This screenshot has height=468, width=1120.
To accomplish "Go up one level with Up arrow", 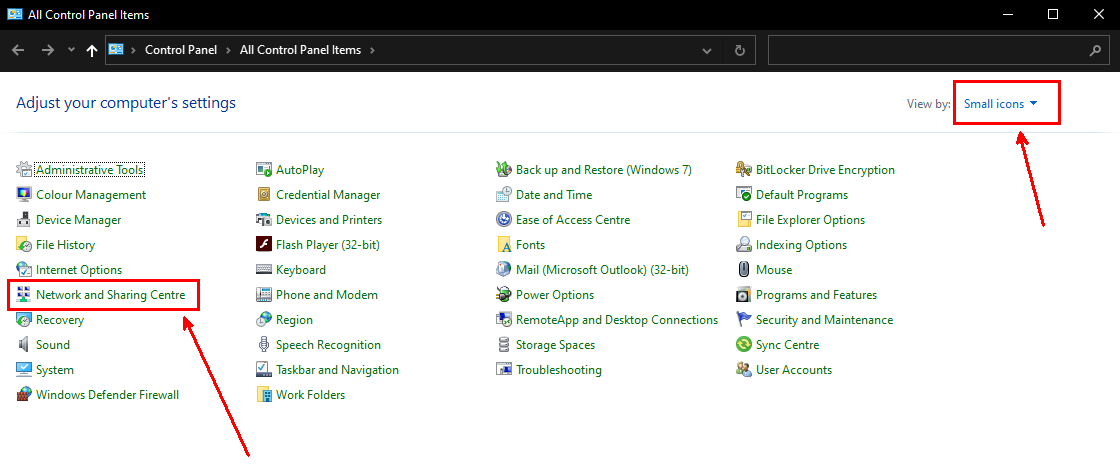I will [91, 50].
